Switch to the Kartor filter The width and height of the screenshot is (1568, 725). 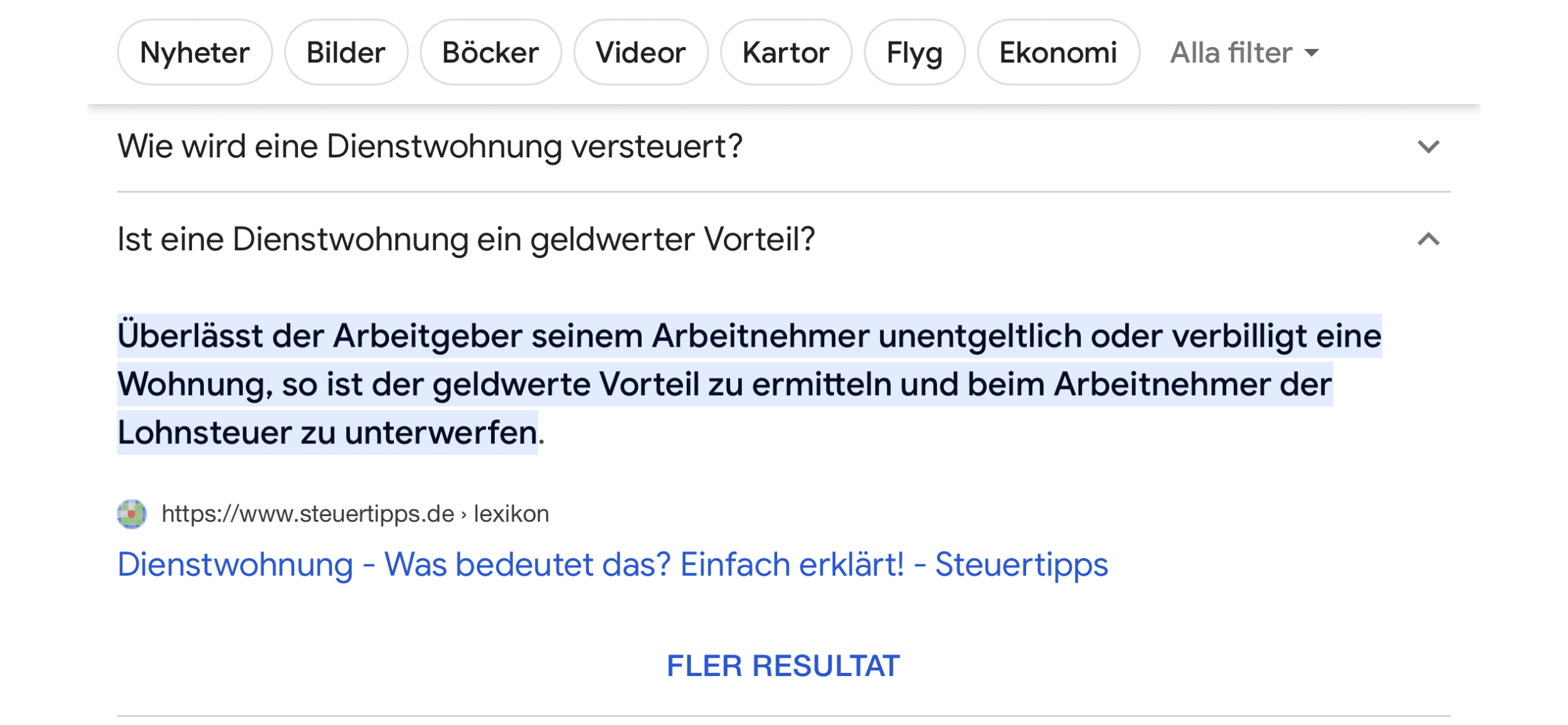pos(785,53)
